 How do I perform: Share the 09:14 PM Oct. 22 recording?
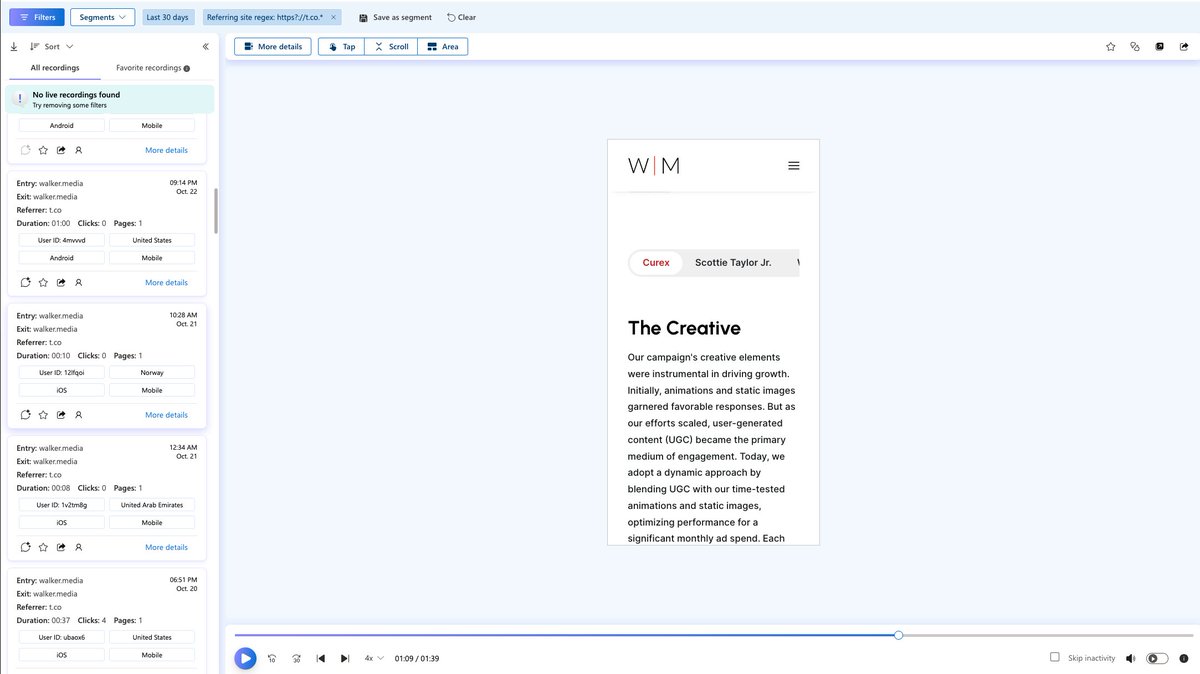pyautogui.click(x=61, y=282)
